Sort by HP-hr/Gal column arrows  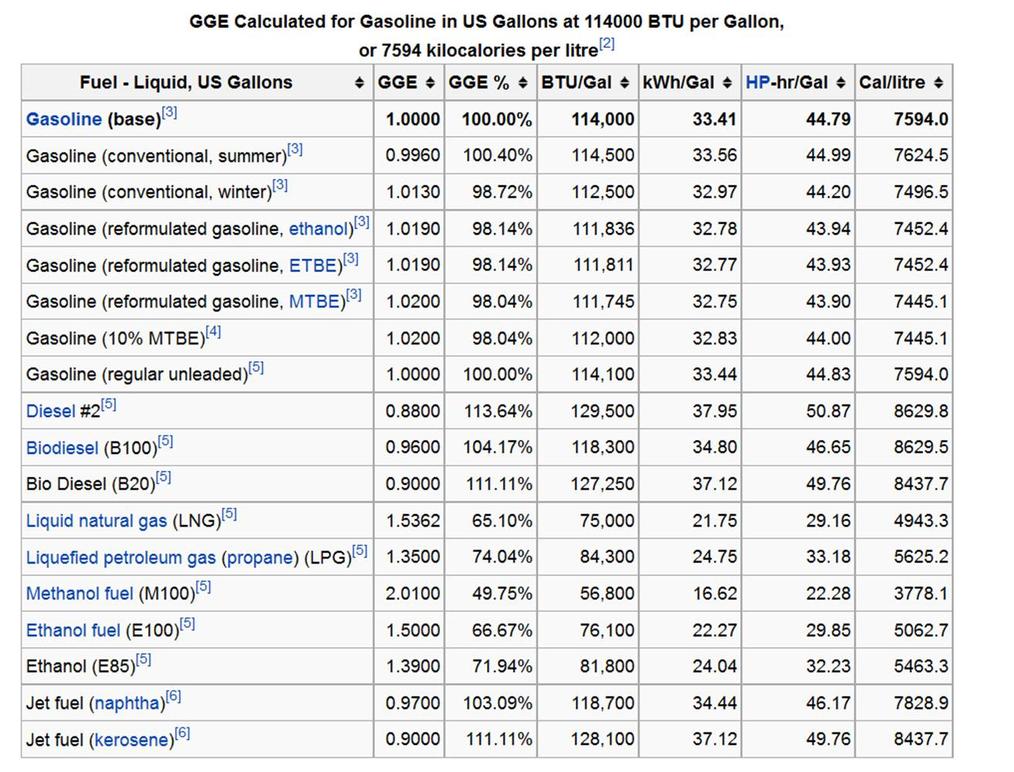point(841,83)
